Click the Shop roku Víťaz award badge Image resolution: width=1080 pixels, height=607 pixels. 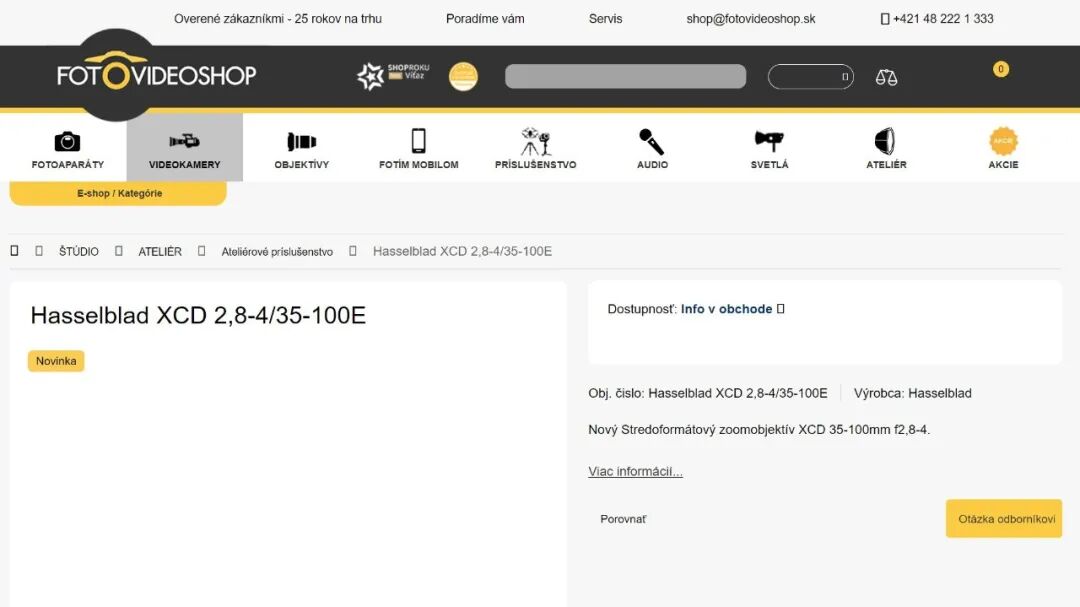(393, 76)
